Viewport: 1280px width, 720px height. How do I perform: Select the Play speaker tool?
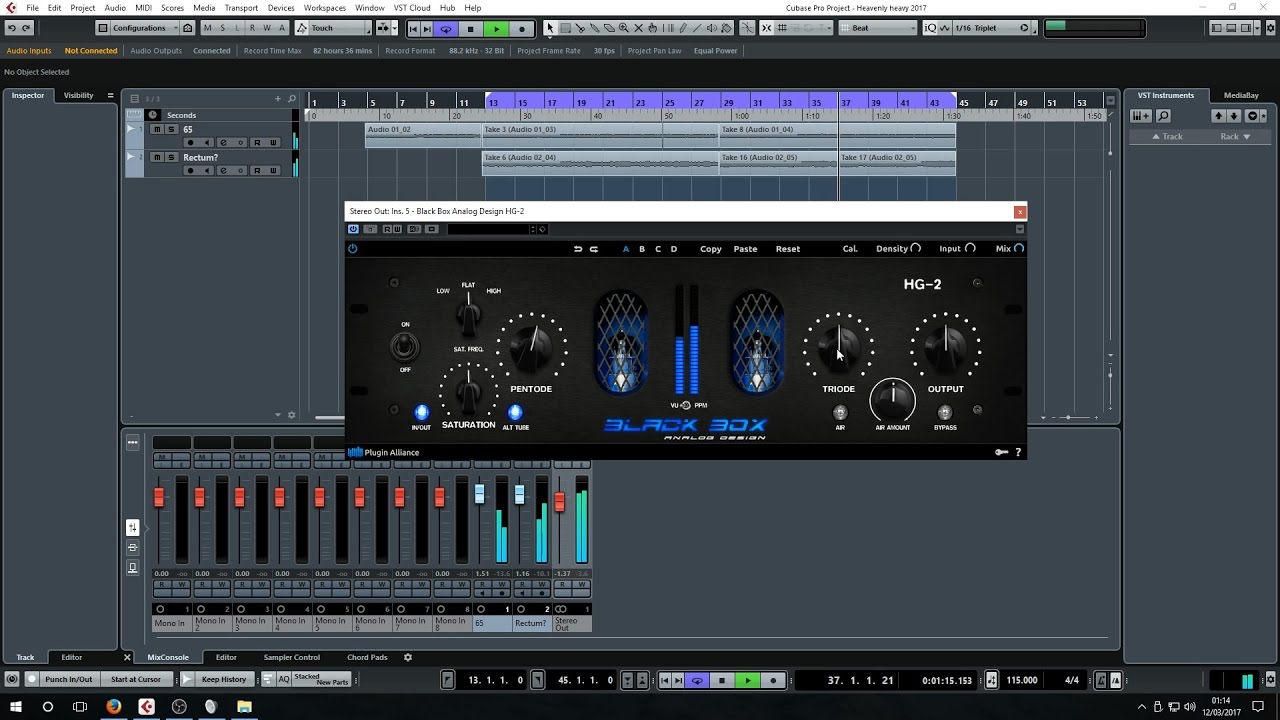click(711, 28)
